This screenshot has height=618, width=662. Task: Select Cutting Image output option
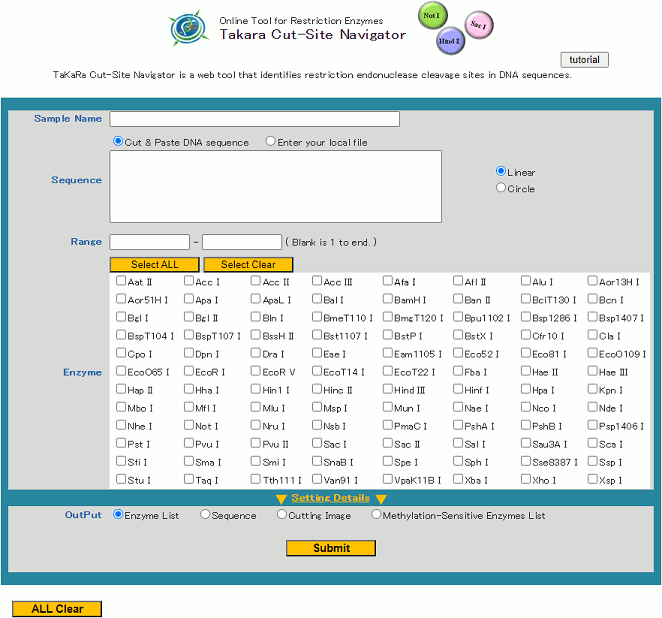click(x=282, y=515)
